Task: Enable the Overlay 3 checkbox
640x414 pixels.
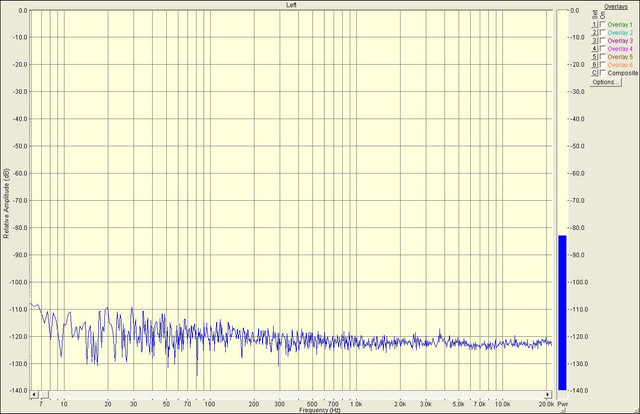Action: 602,40
